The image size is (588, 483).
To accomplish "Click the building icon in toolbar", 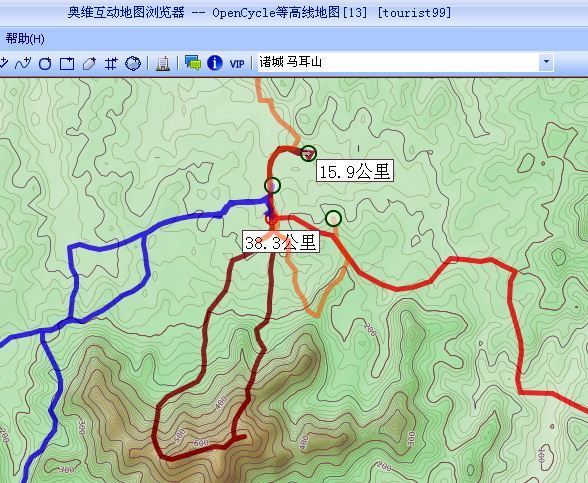I will tap(163, 63).
